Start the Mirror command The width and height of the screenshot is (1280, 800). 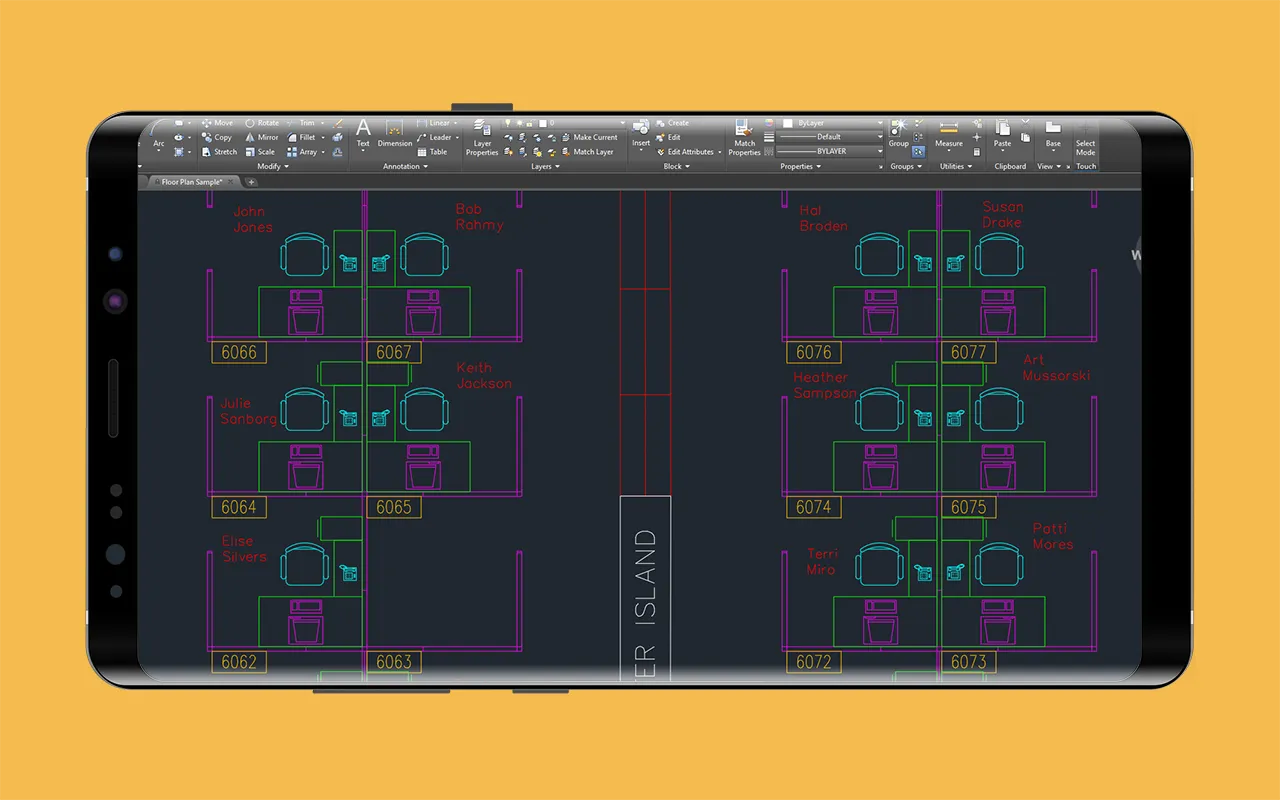click(262, 138)
